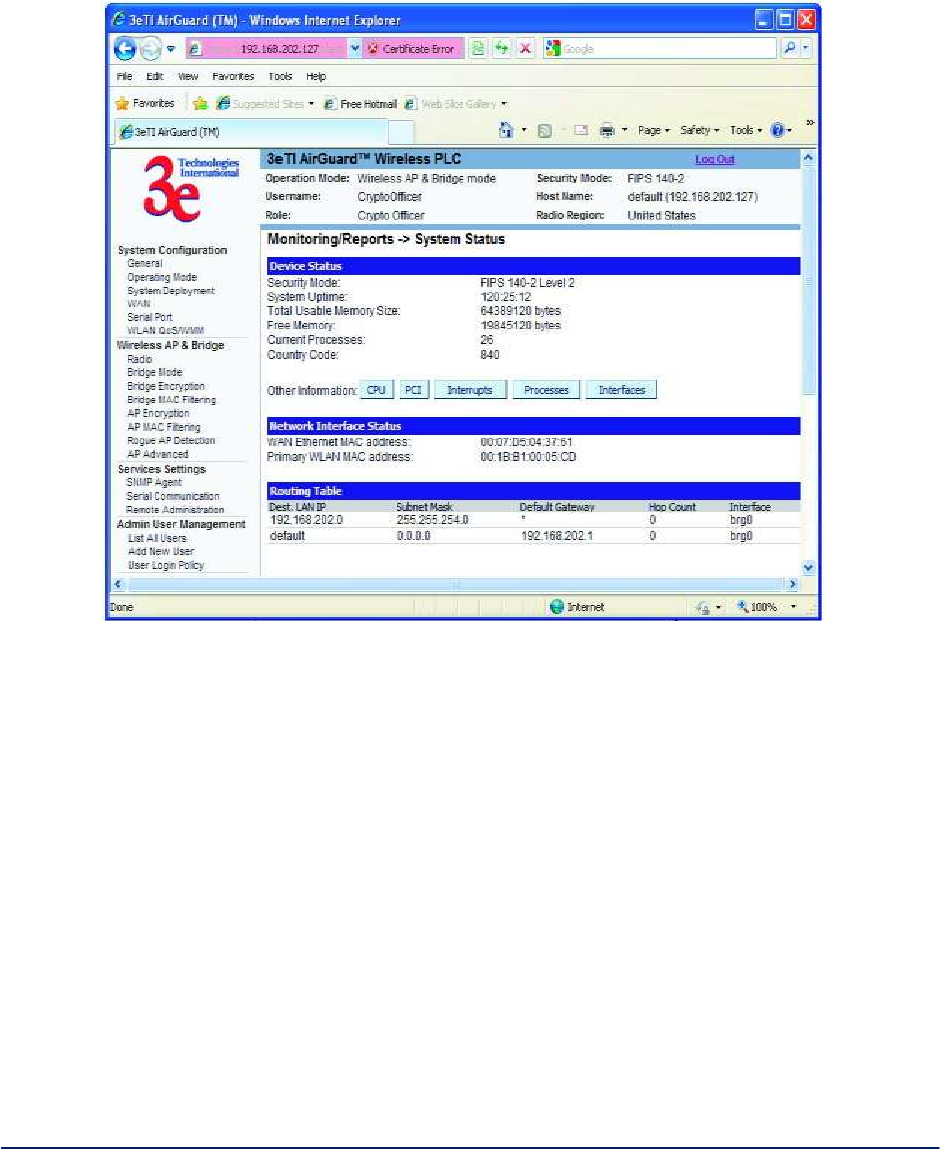Click the magnifier Search icon

pyautogui.click(x=790, y=49)
